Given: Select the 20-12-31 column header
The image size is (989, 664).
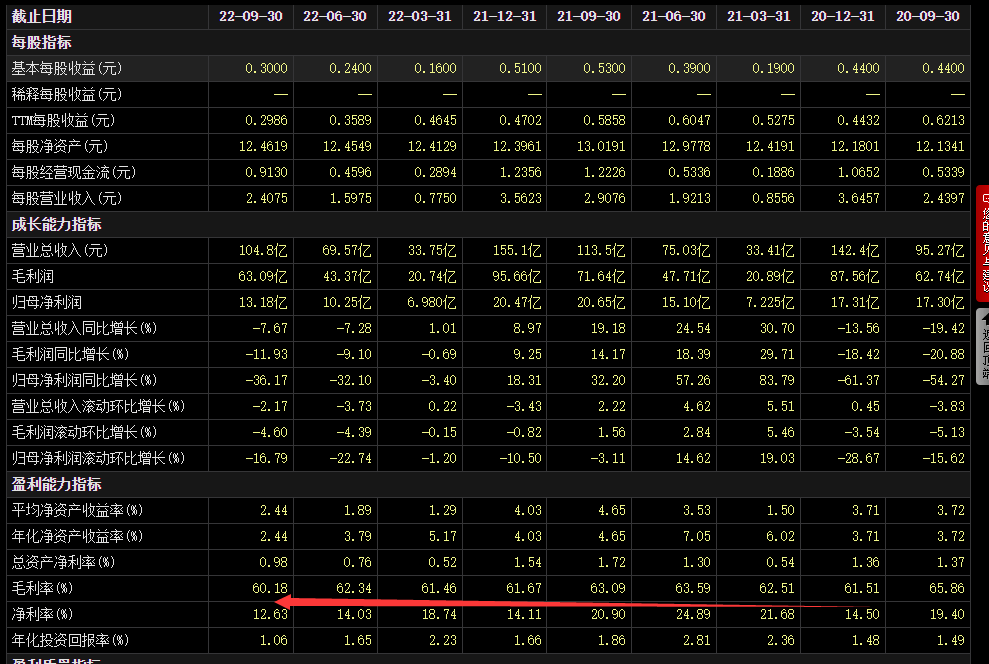Looking at the screenshot, I should (x=843, y=16).
